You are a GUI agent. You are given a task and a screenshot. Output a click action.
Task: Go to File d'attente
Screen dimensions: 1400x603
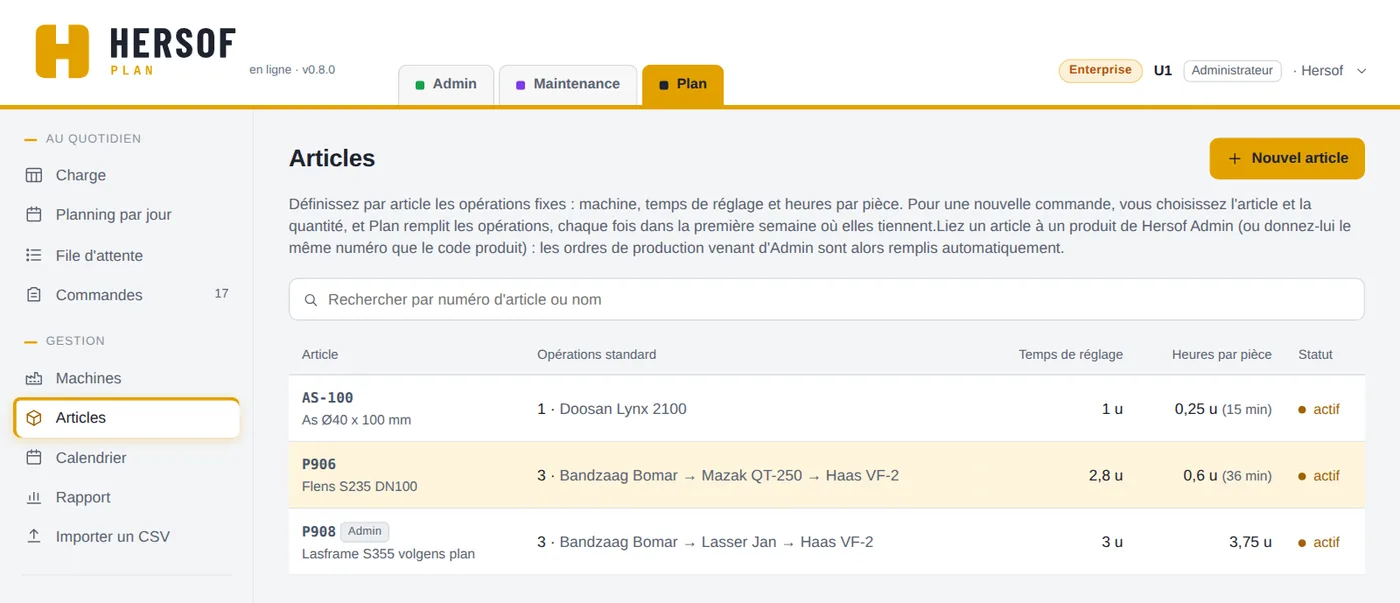[x=127, y=256]
